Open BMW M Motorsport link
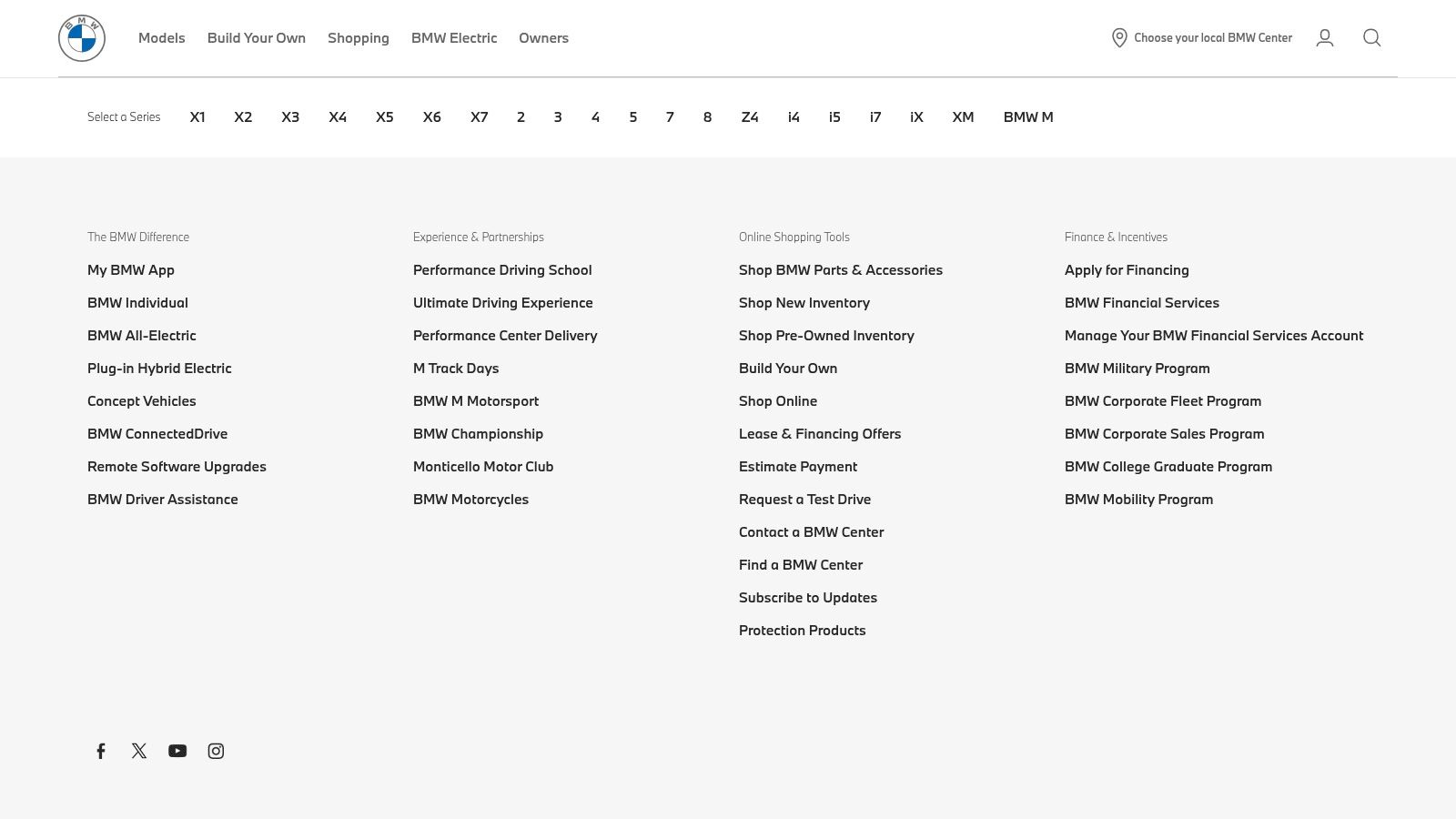 (x=476, y=401)
